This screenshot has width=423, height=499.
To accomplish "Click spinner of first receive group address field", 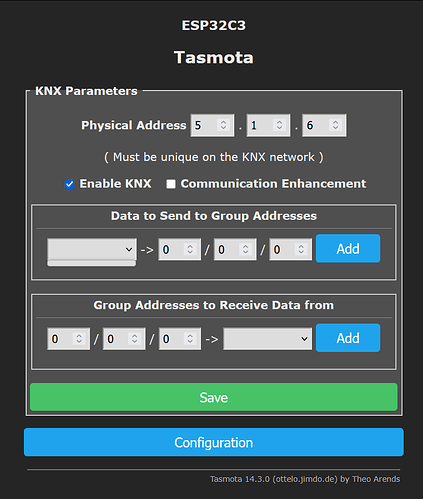I will 79,339.
